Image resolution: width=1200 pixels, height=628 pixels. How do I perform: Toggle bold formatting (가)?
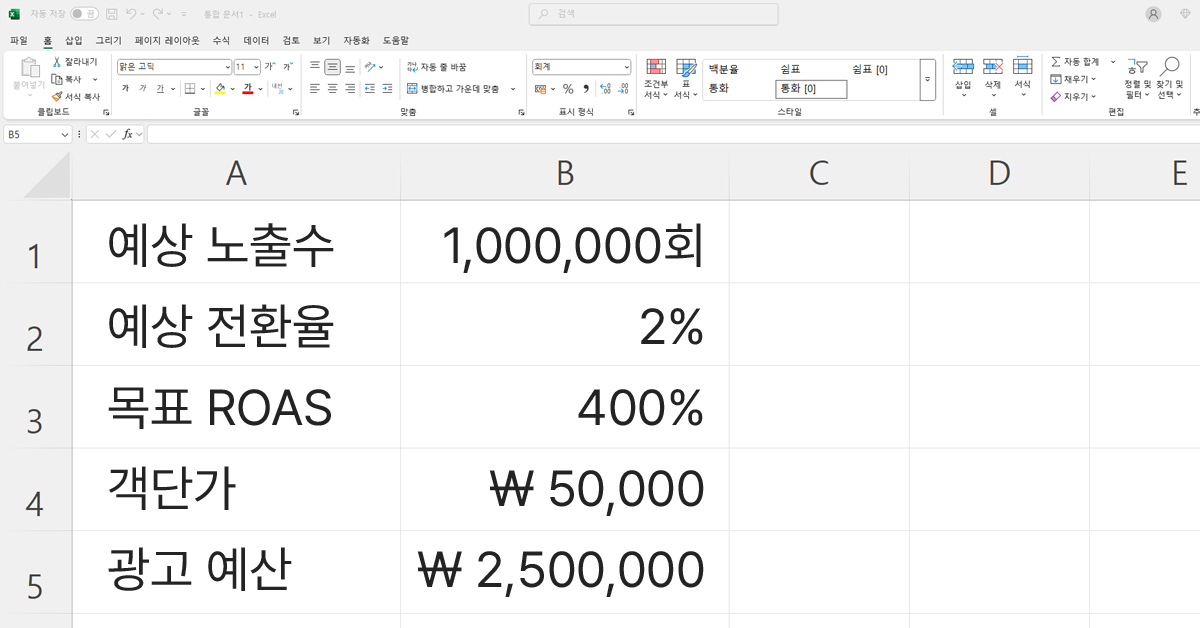point(125,89)
